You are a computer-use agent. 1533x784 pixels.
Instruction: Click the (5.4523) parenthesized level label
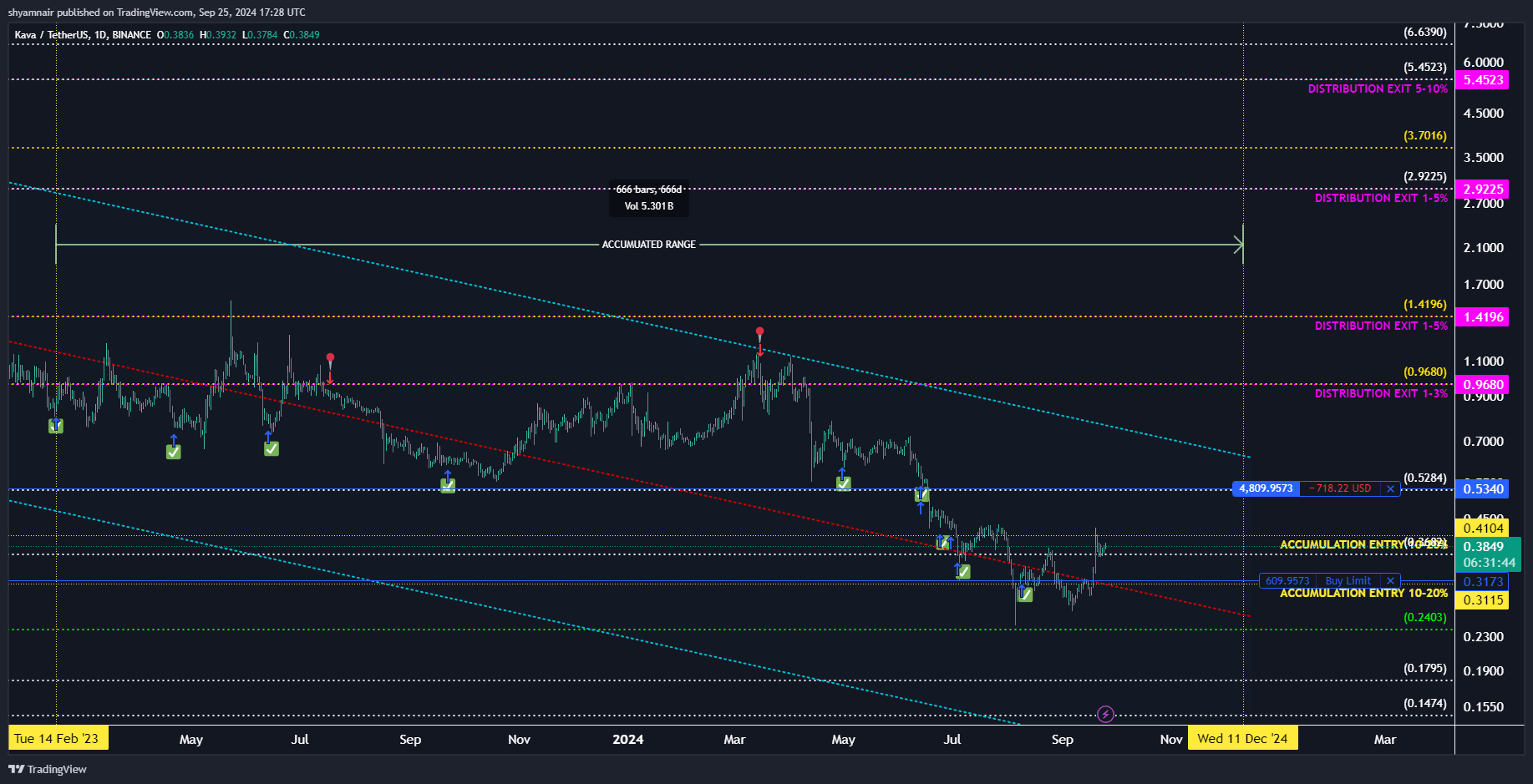pyautogui.click(x=1425, y=68)
